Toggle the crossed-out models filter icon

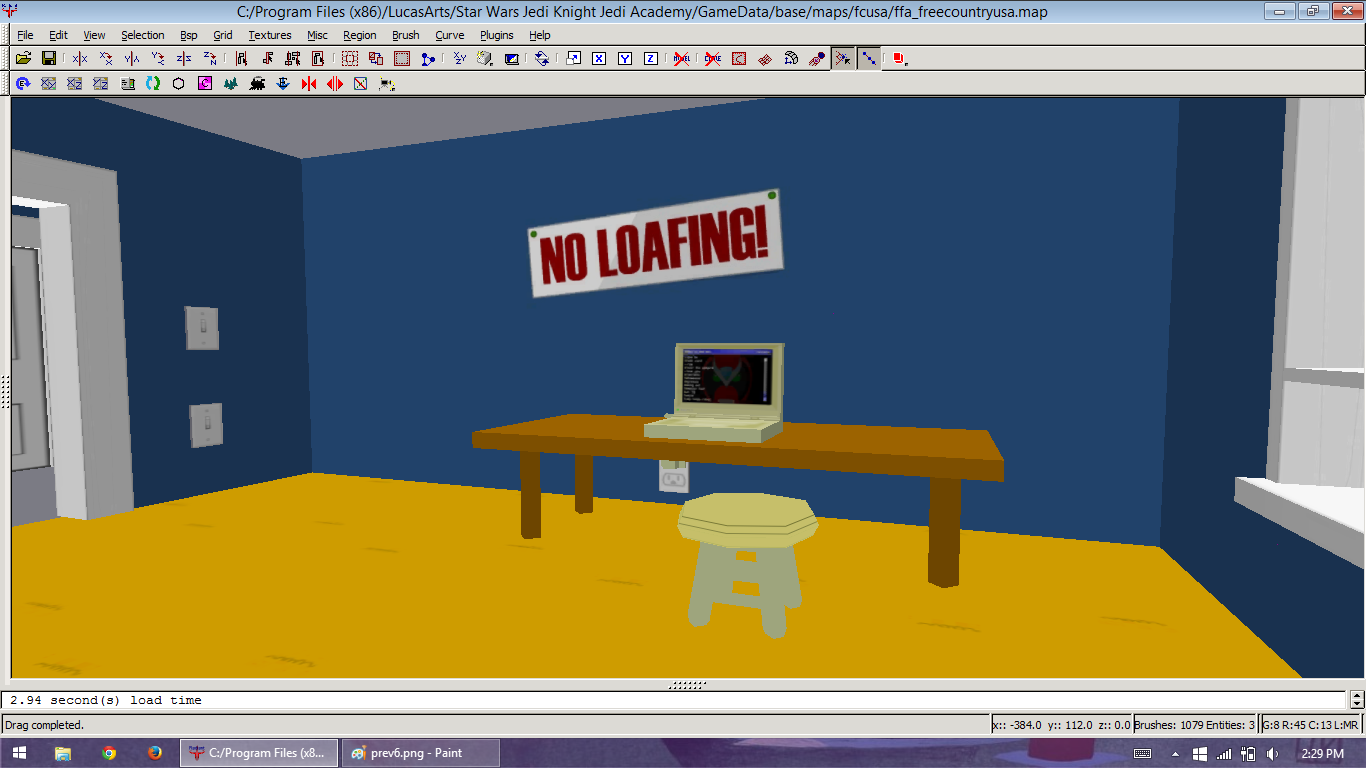tap(682, 59)
